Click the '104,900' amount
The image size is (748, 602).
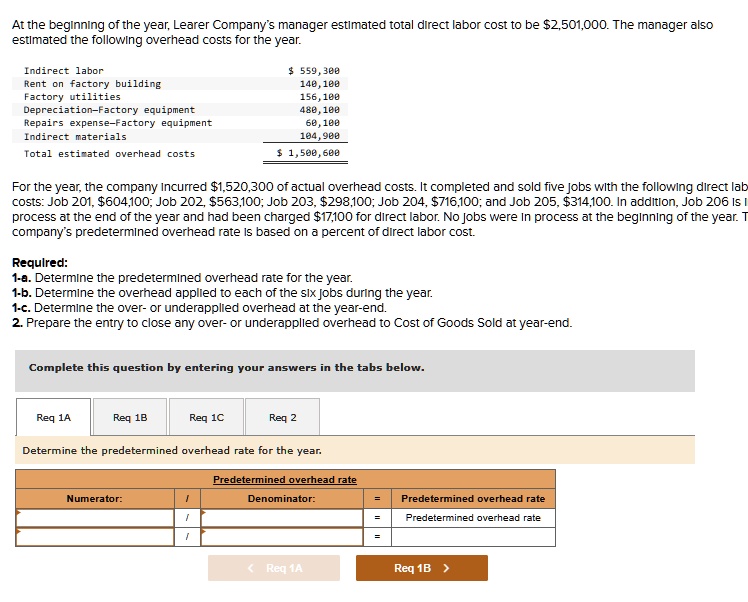click(320, 136)
